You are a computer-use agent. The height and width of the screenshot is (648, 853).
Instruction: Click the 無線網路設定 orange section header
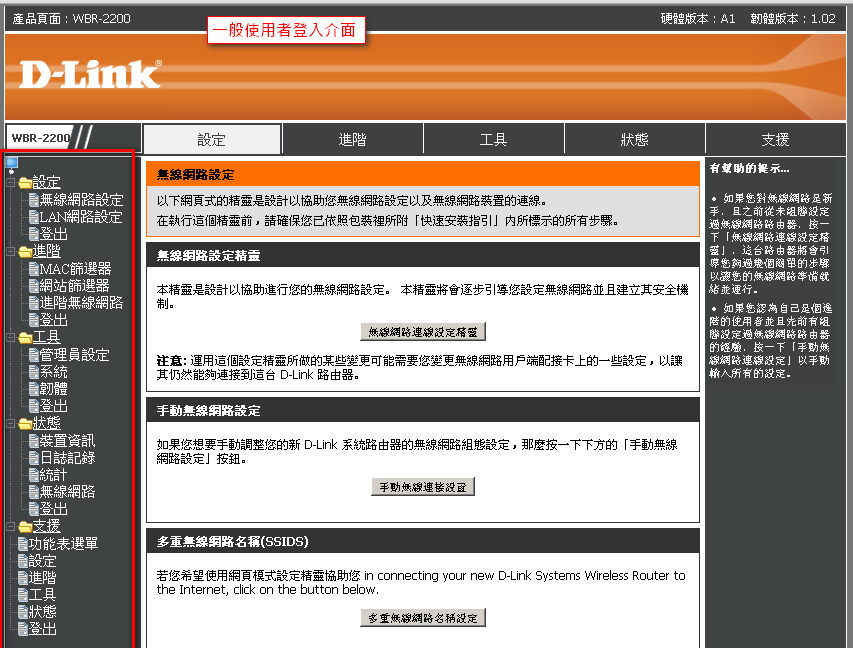[x=423, y=175]
